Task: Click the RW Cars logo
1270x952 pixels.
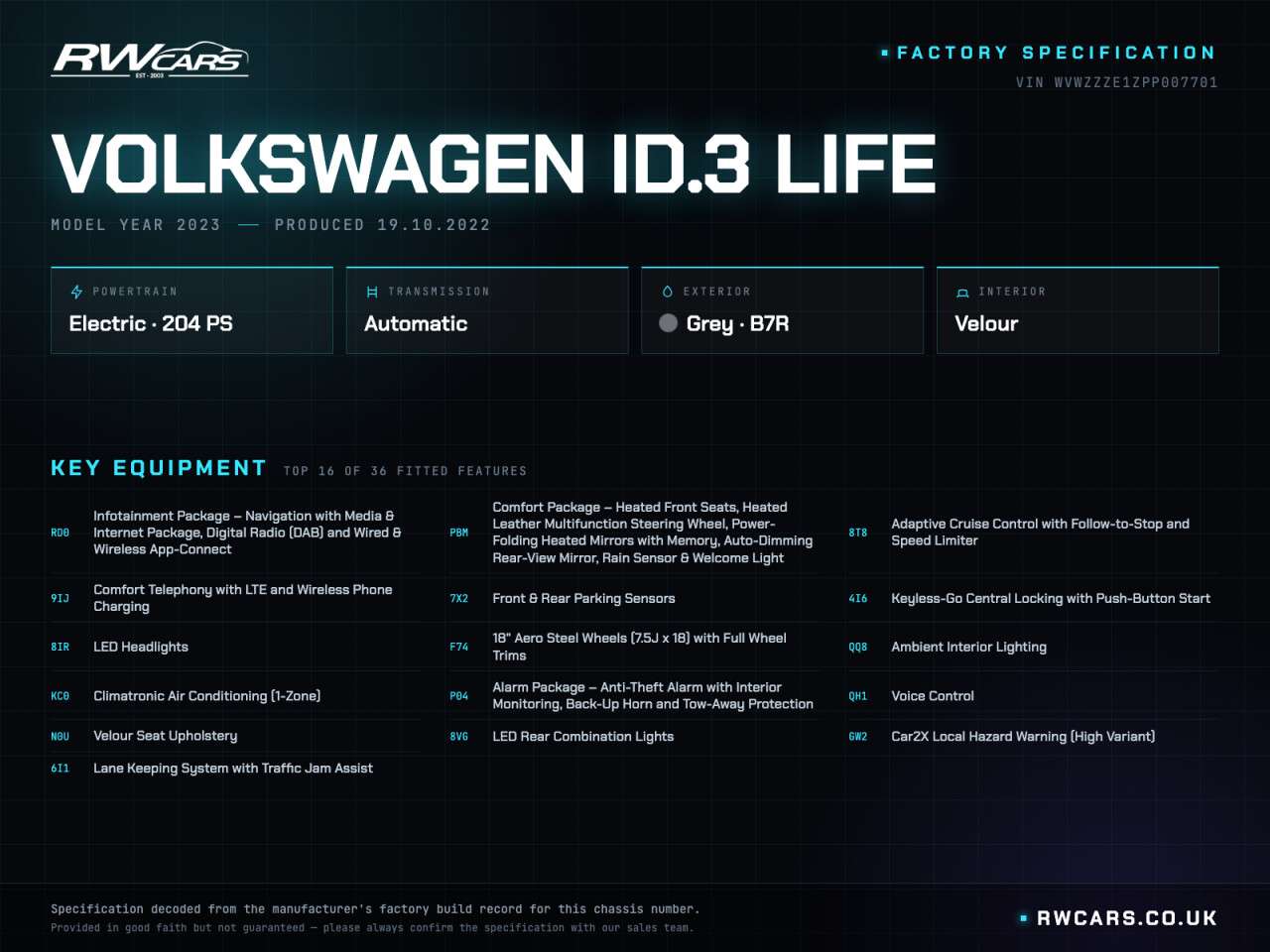Action: click(x=150, y=60)
